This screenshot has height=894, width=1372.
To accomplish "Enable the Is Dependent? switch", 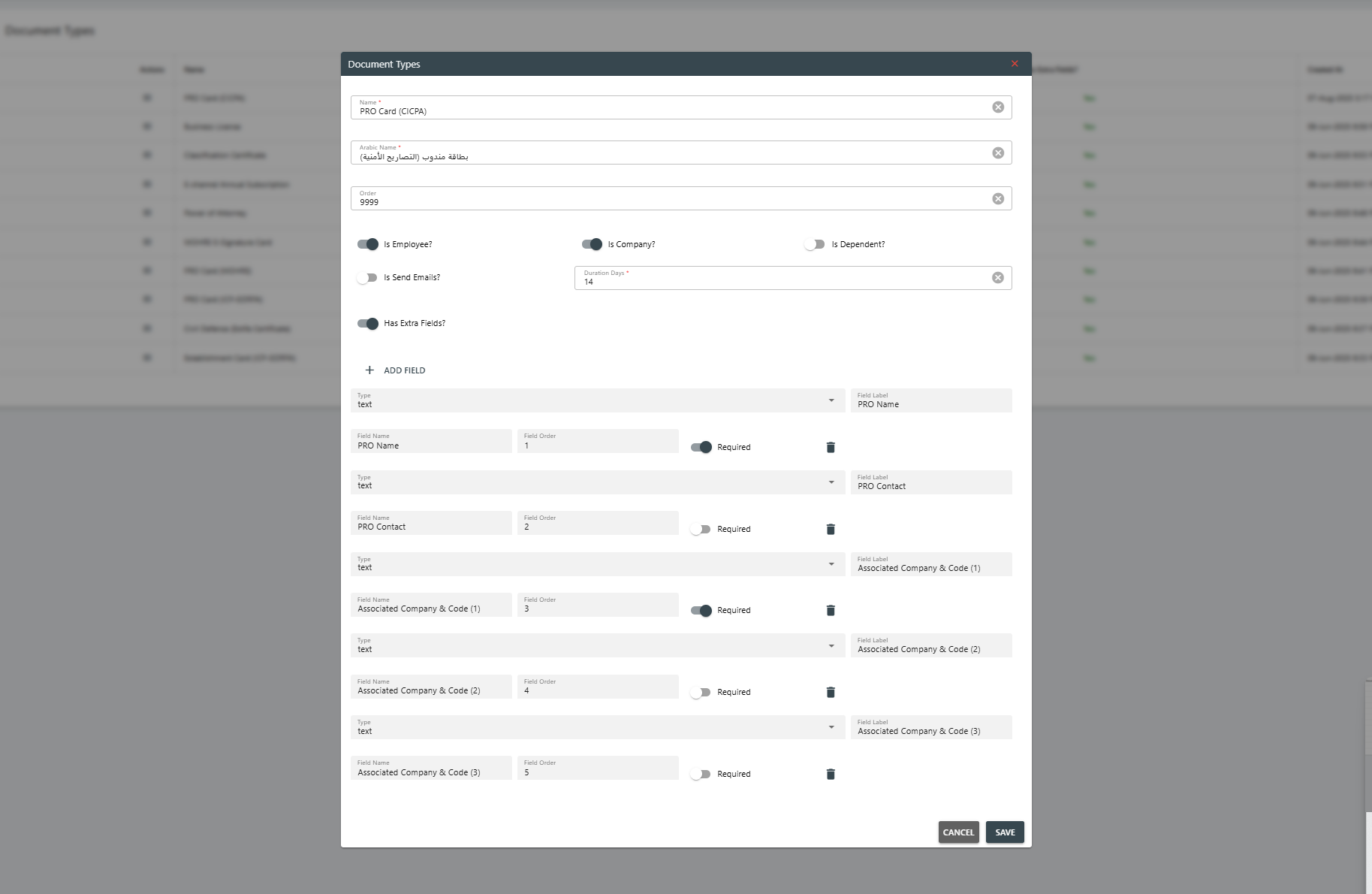I will pyautogui.click(x=815, y=244).
